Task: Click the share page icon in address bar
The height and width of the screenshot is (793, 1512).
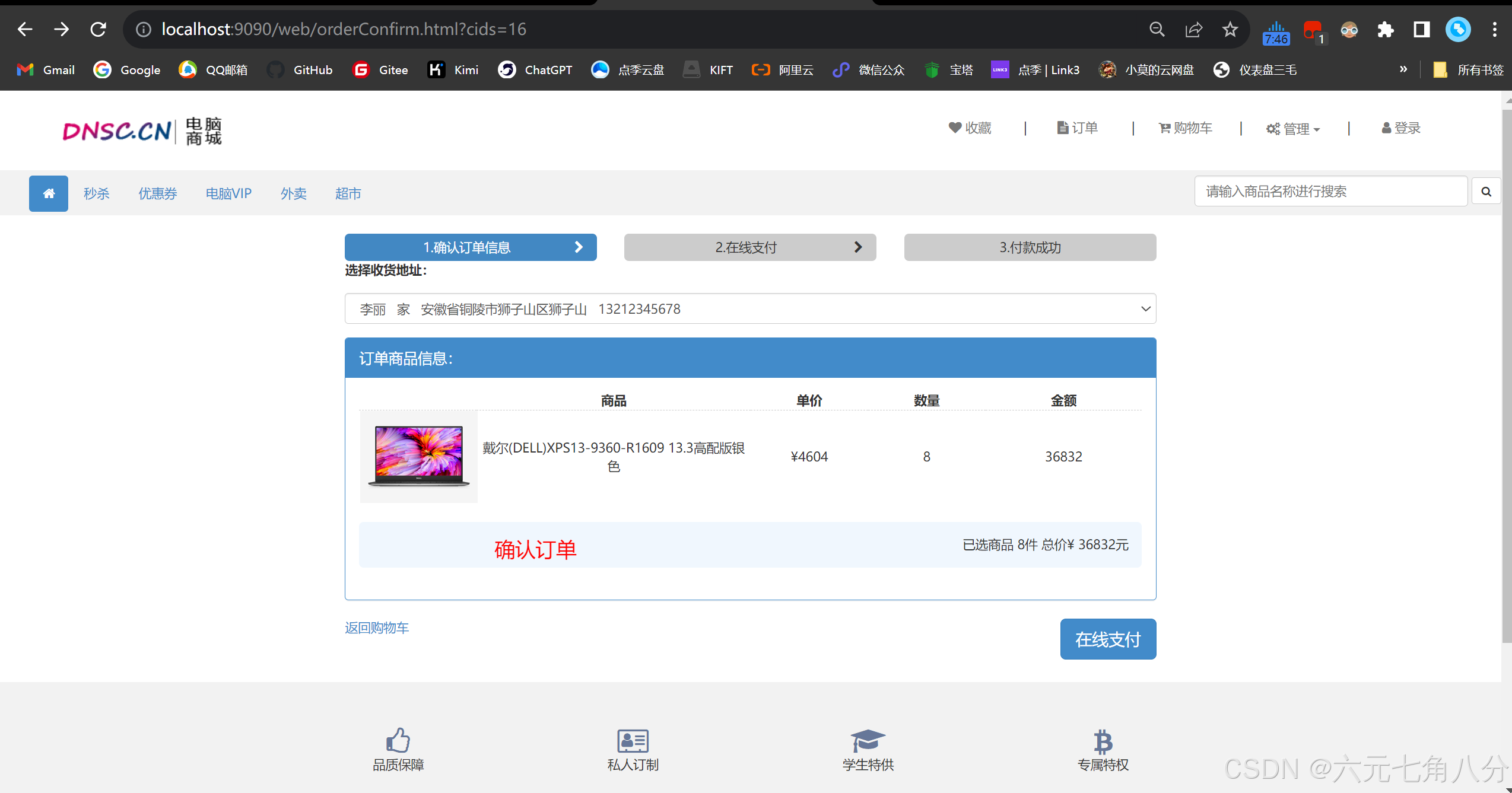Action: click(1193, 29)
